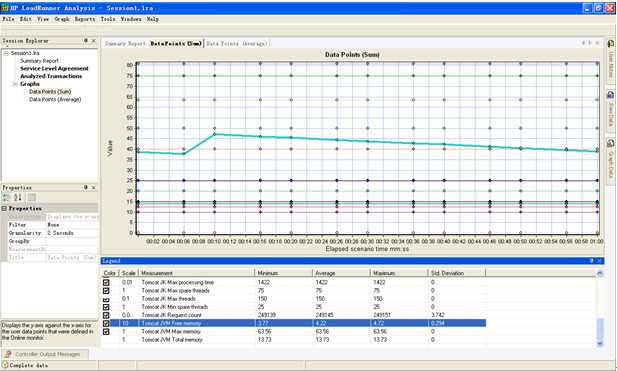Collapse the Session1.lra tree node

click(6, 53)
